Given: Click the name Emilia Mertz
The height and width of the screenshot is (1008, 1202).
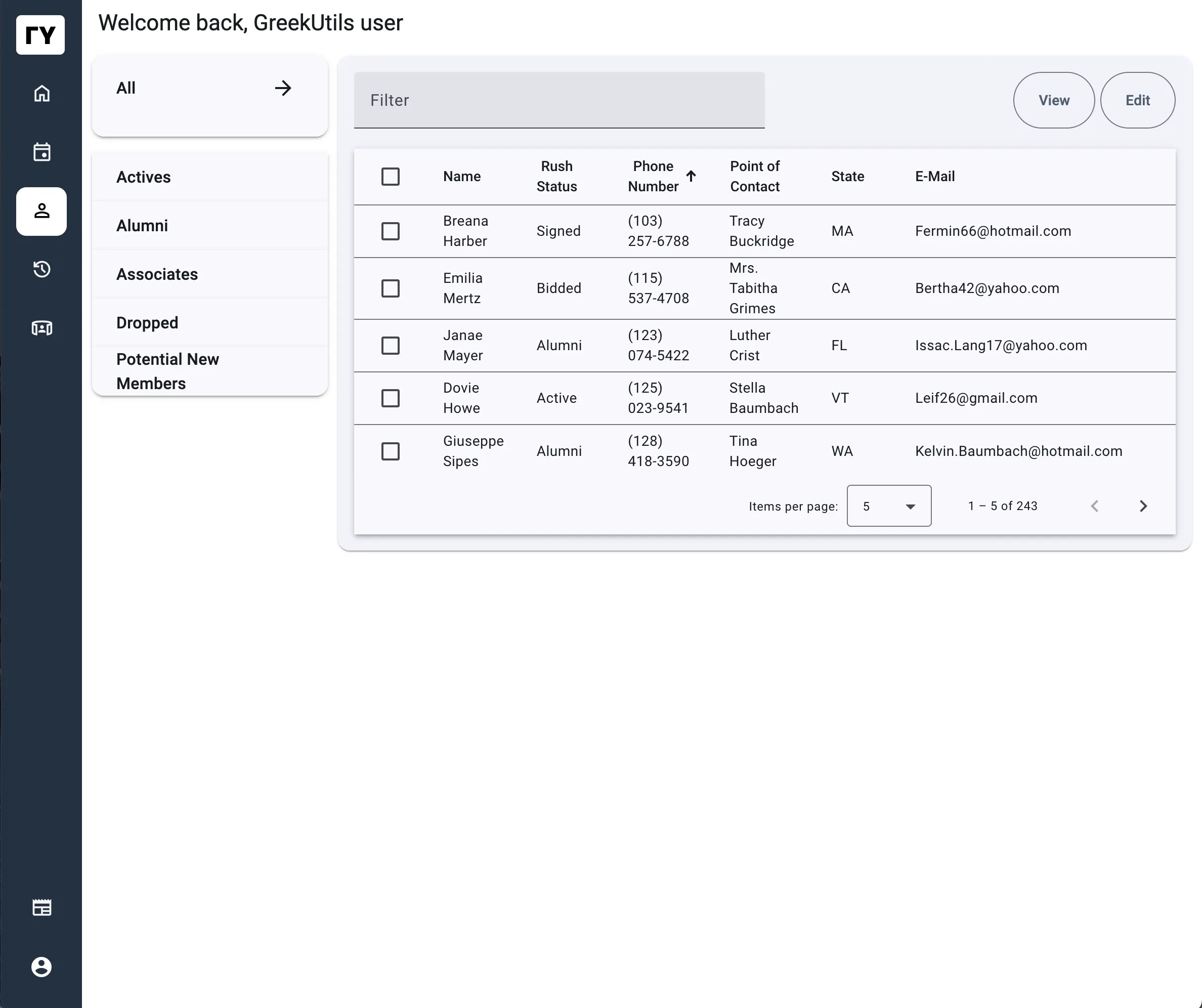Looking at the screenshot, I should click(x=462, y=288).
